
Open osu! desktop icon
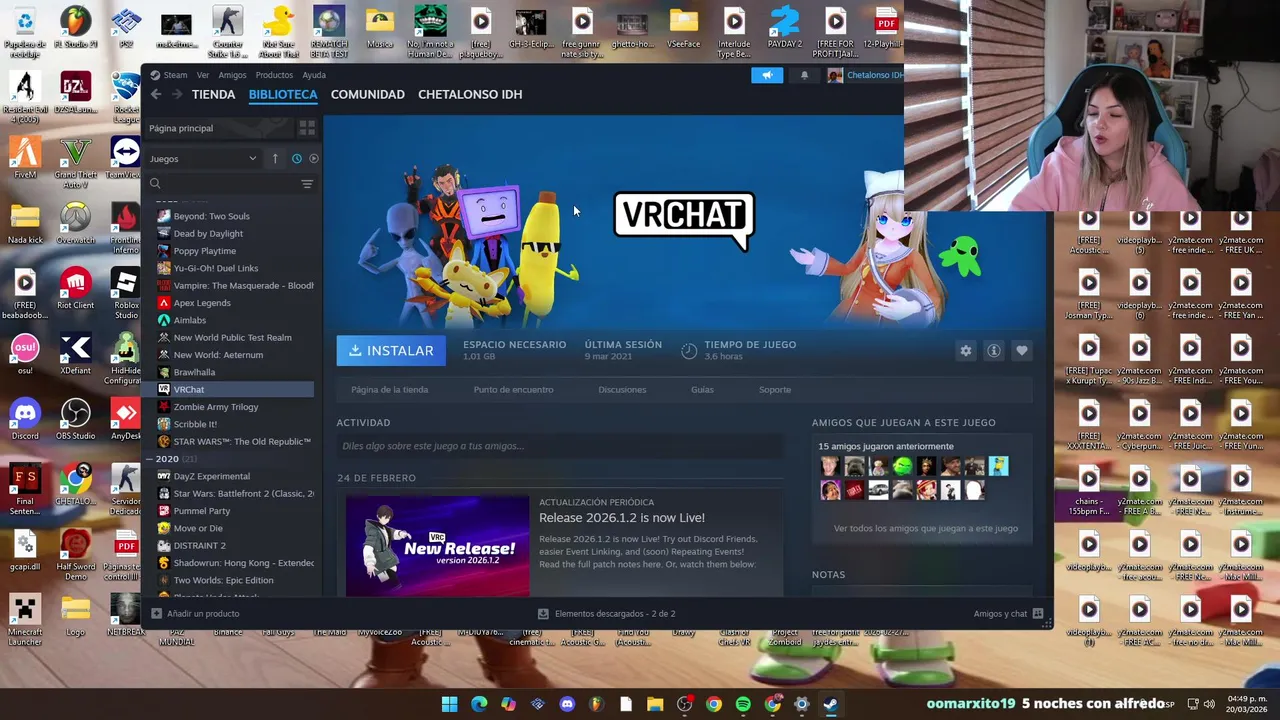click(25, 354)
